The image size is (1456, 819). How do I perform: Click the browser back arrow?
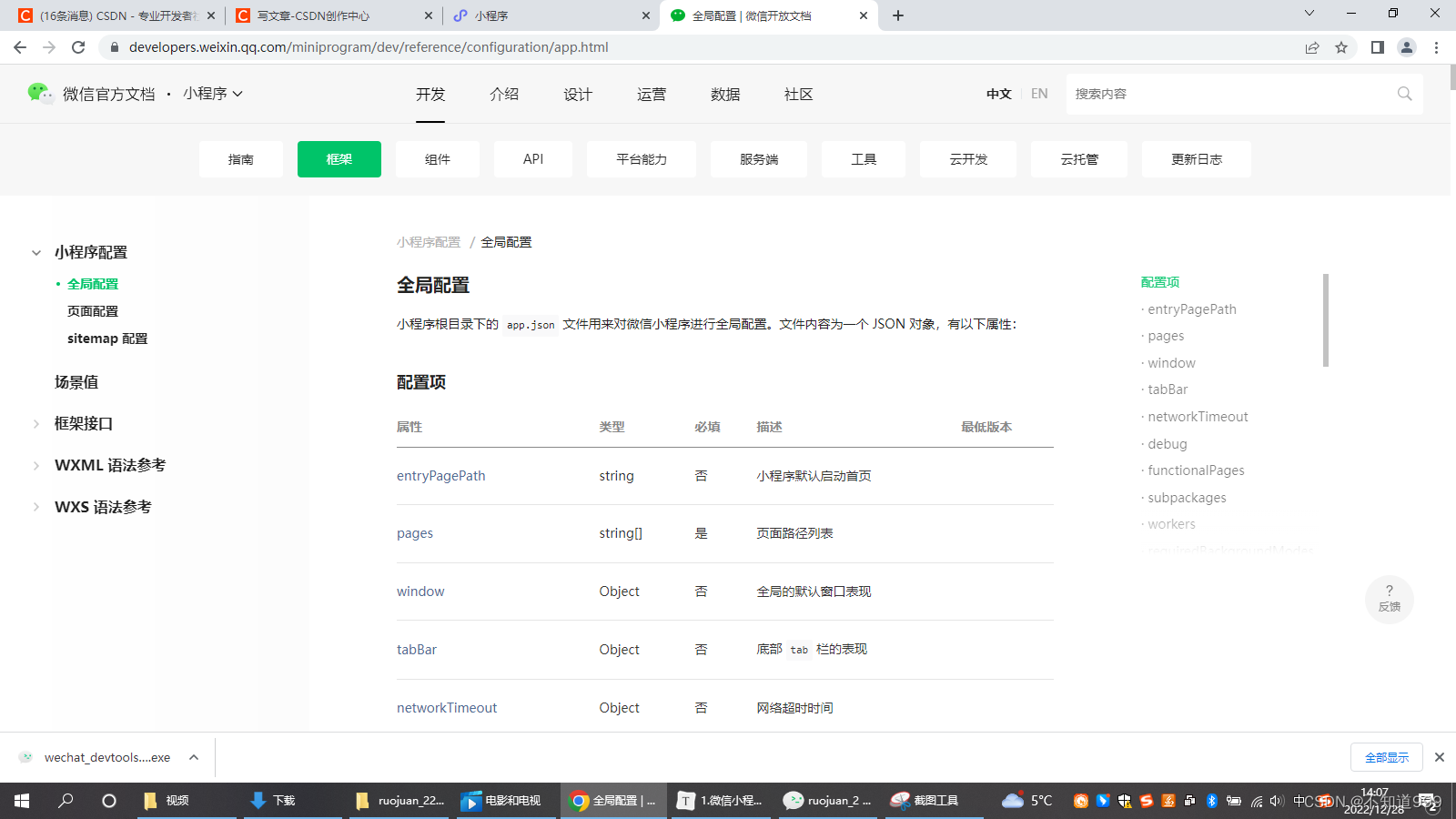[20, 47]
